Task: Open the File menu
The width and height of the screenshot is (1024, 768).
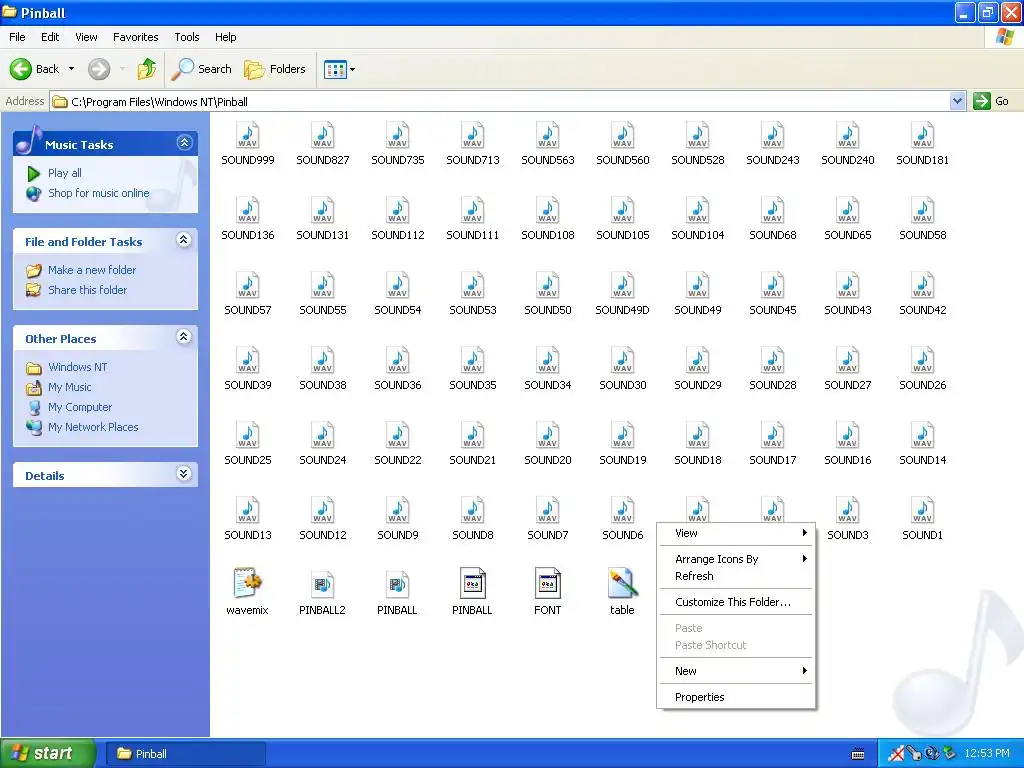Action: click(18, 37)
